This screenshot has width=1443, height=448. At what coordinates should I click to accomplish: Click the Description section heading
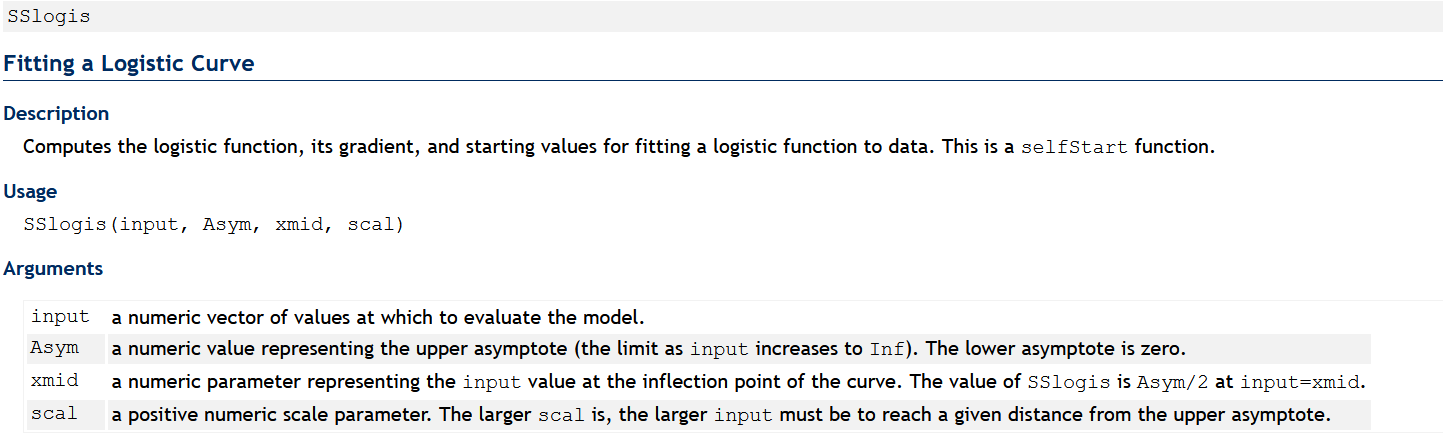tap(56, 114)
